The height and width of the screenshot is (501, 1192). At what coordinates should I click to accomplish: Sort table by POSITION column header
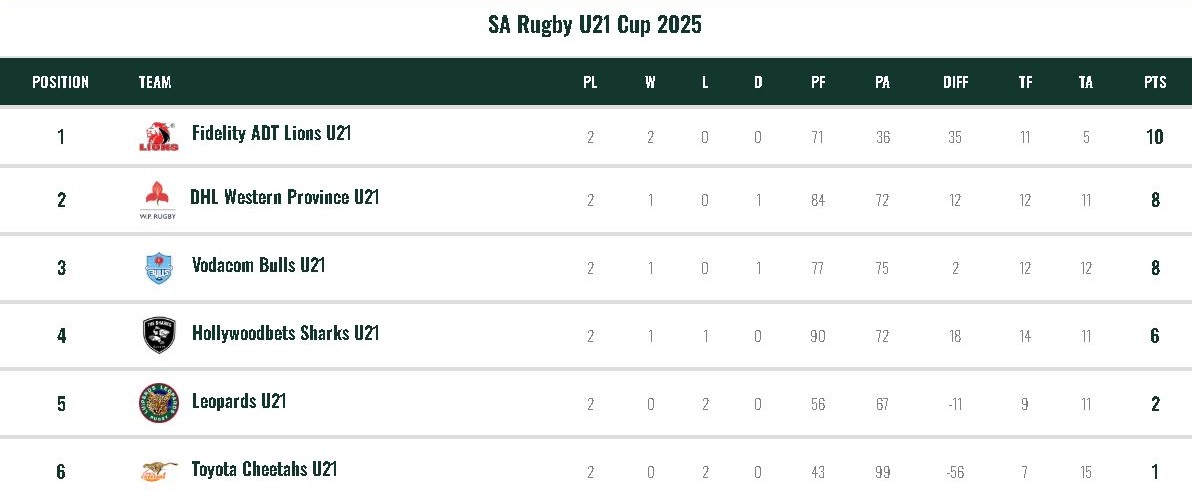(x=60, y=82)
